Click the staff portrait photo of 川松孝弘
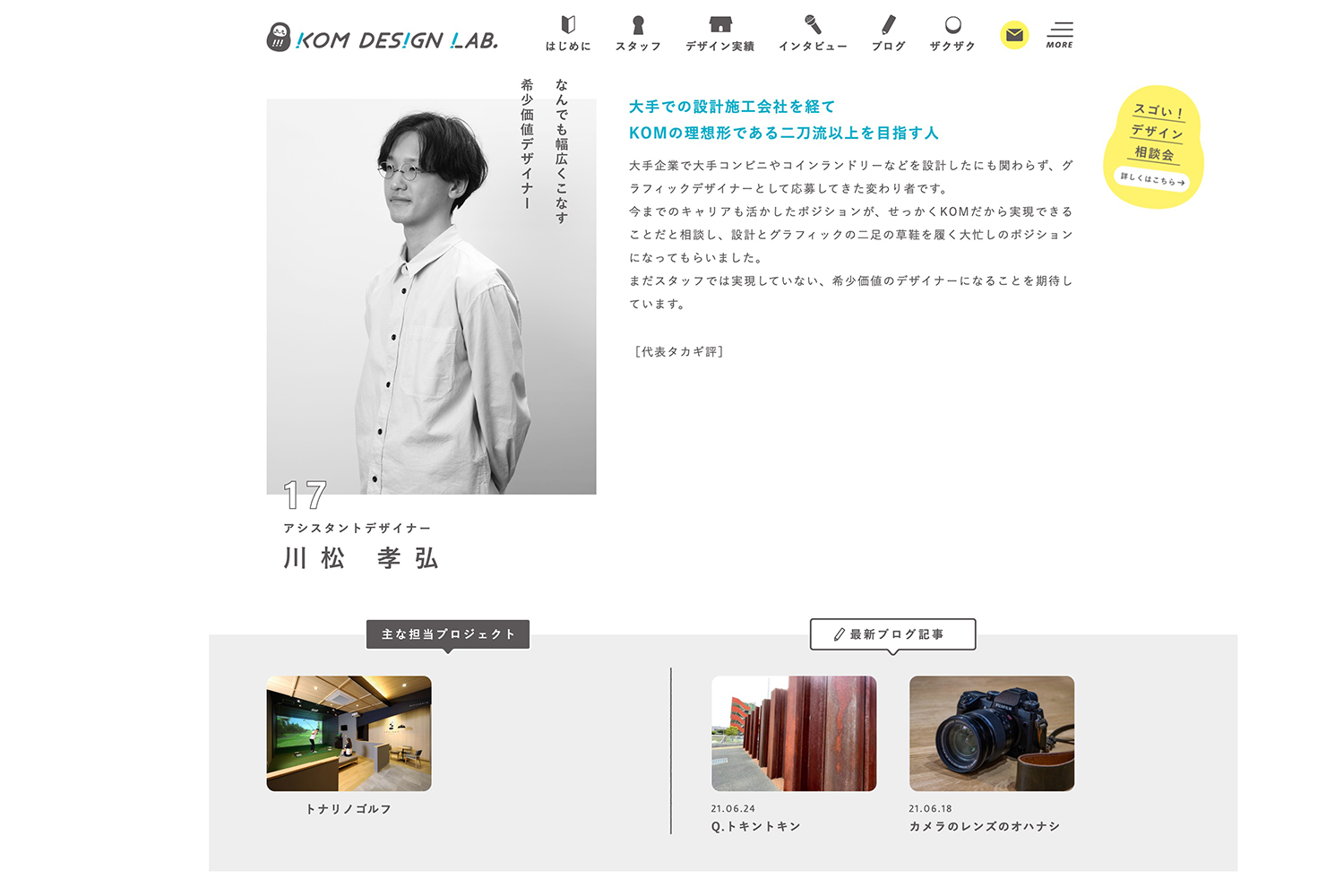 pyautogui.click(x=431, y=296)
